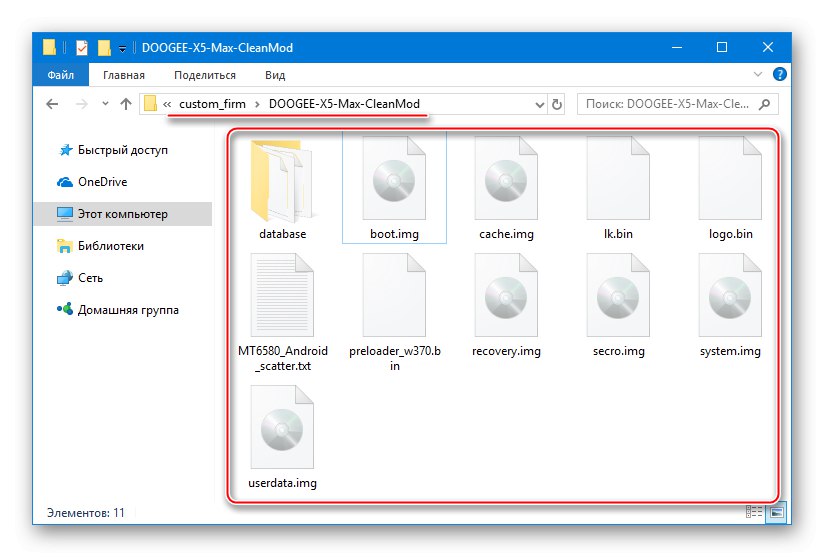Click the boot.img file name label
Screen dimensions: 824x557
click(394, 234)
